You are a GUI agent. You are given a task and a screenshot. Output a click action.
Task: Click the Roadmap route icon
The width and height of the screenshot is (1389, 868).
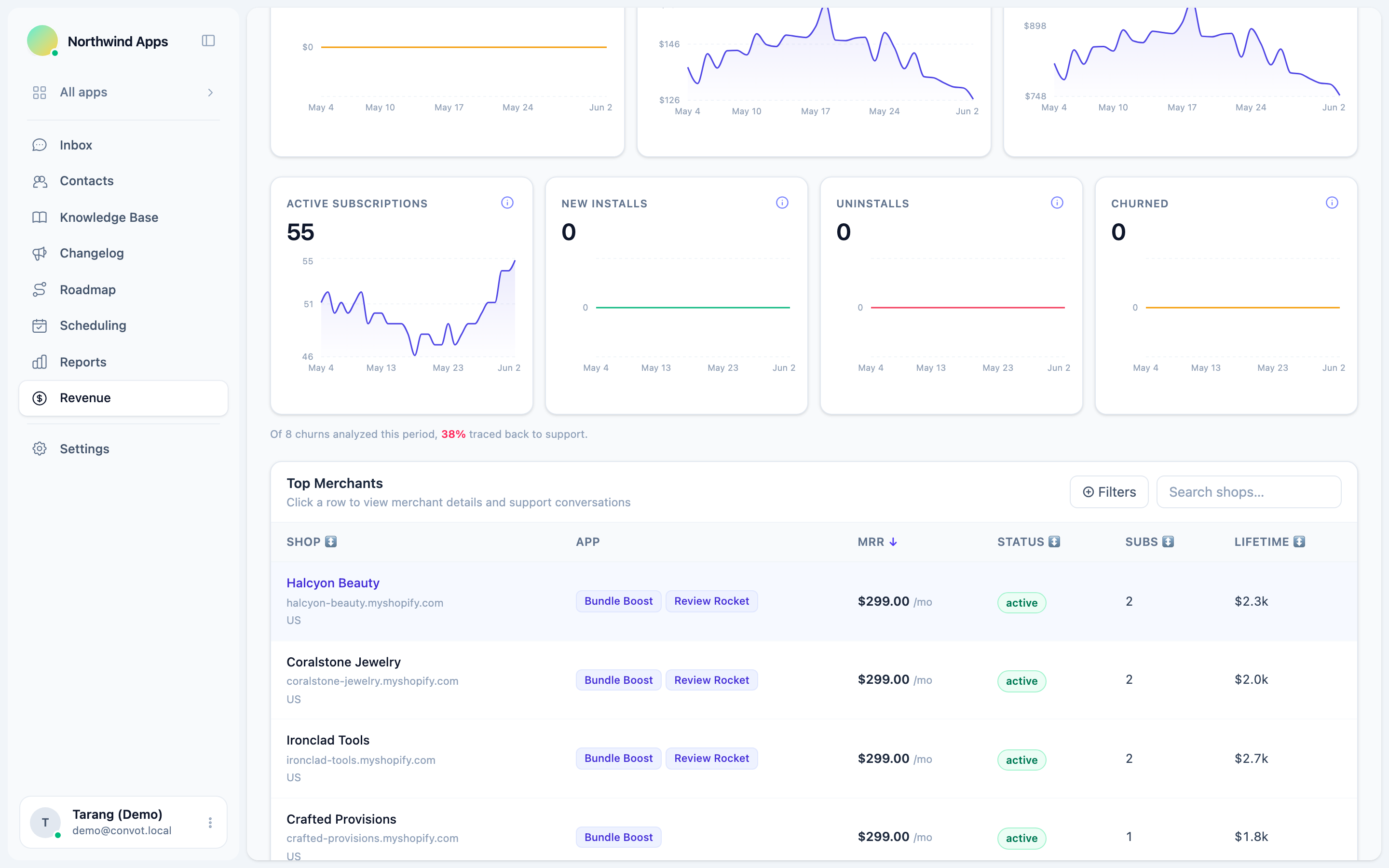tap(40, 290)
